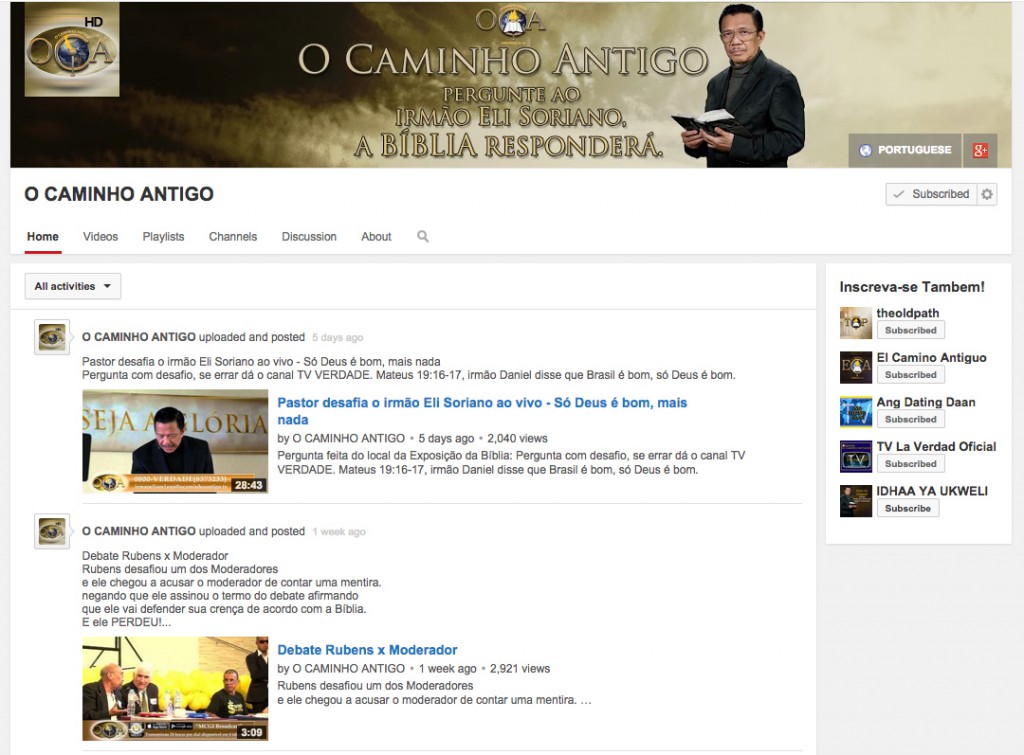Image resolution: width=1024 pixels, height=755 pixels.
Task: Open Ang Dating Daan avatar icon
Action: tap(856, 411)
